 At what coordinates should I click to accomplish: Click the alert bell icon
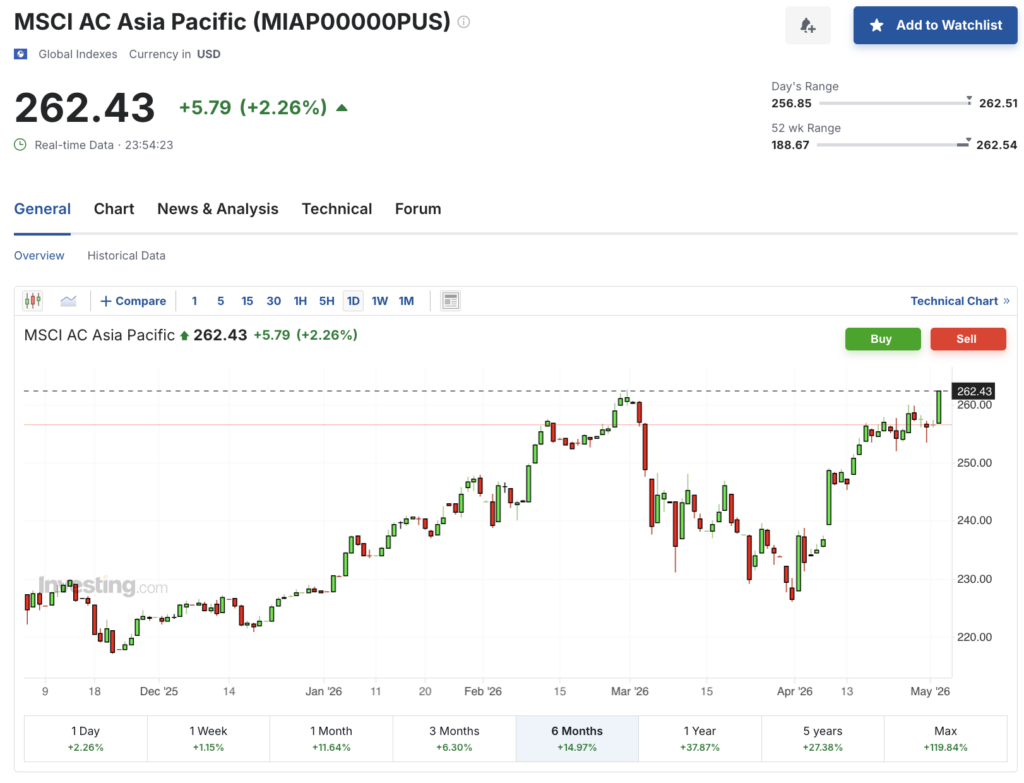808,25
